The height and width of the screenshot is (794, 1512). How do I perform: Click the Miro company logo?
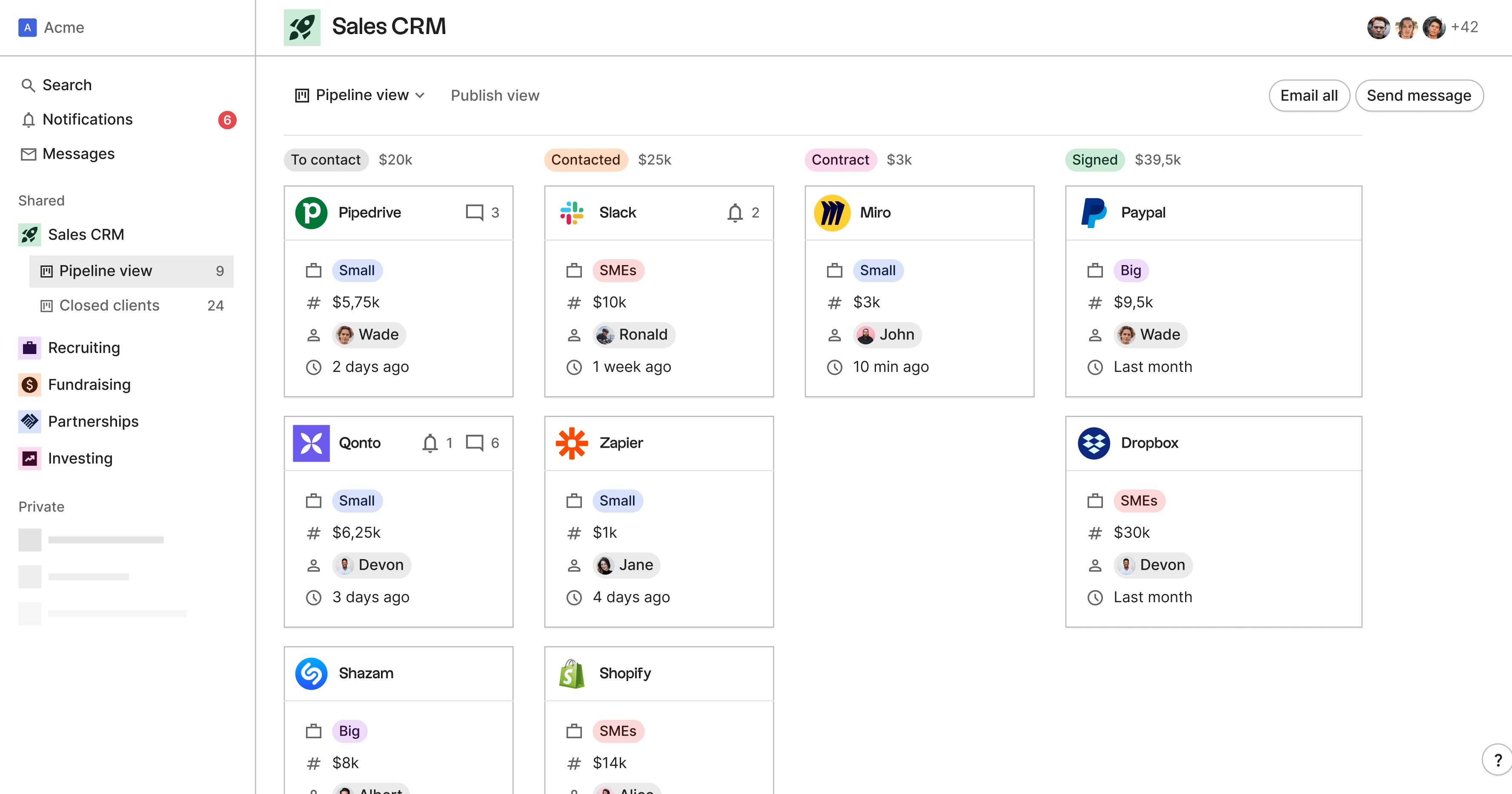tap(832, 213)
